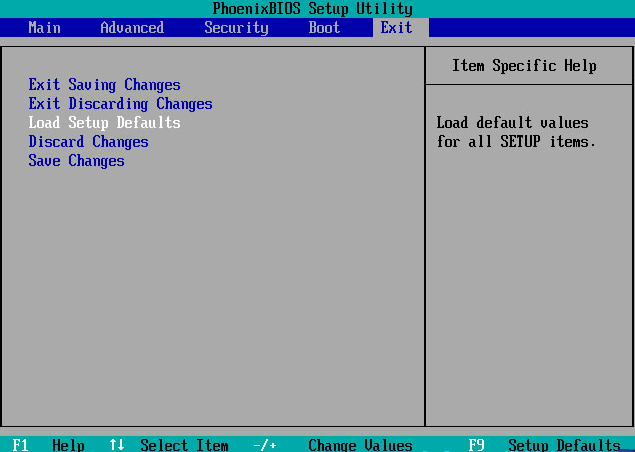Screen dimensions: 635x452
Task: Click the Save Changes option
Action: pyautogui.click(x=76, y=161)
